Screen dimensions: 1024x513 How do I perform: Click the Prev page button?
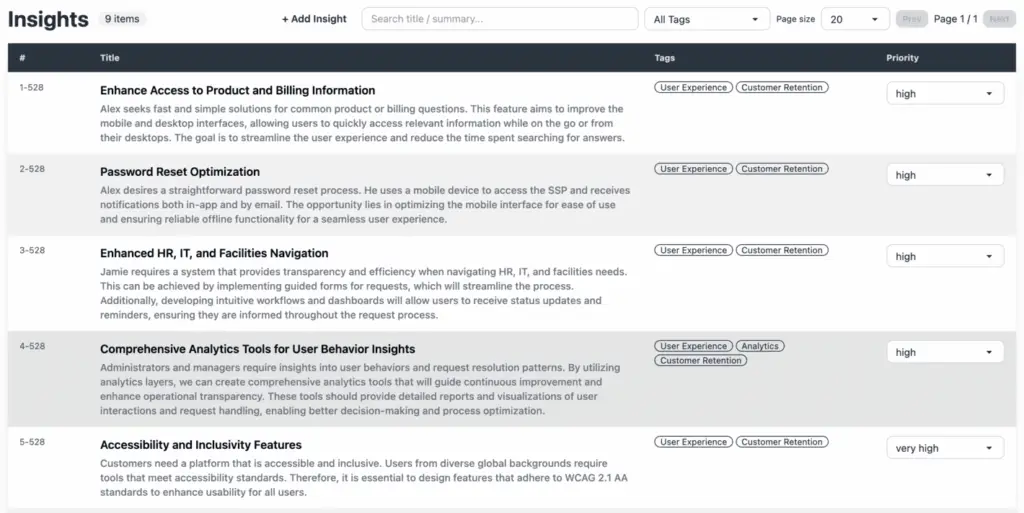point(911,19)
